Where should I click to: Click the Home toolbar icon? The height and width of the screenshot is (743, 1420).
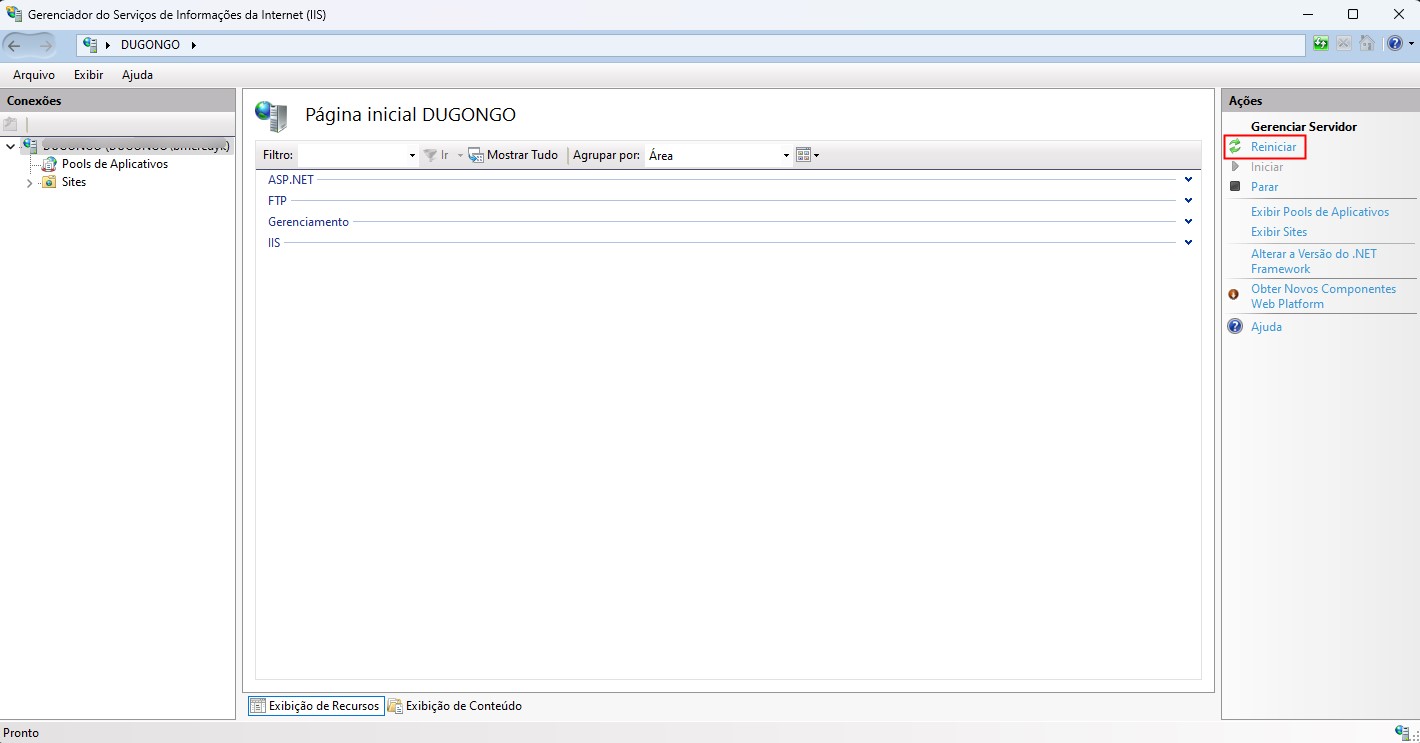(x=1367, y=44)
